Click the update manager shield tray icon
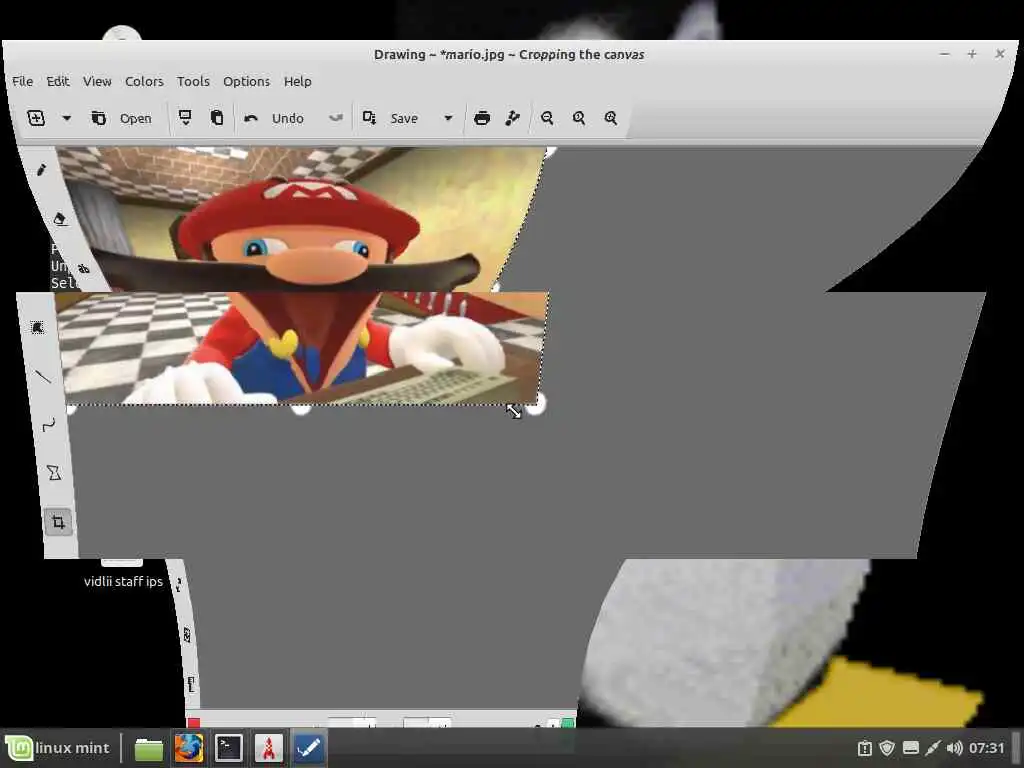This screenshot has width=1024, height=768. pos(886,748)
